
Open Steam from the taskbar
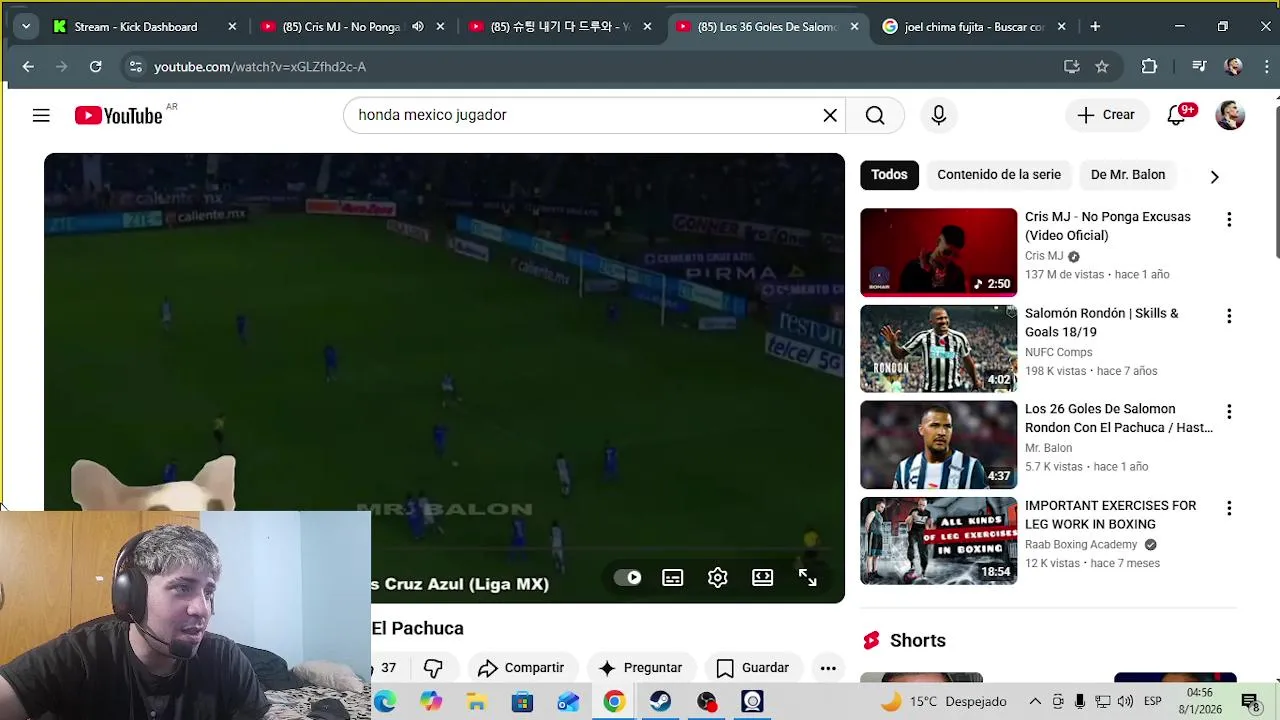pos(660,702)
